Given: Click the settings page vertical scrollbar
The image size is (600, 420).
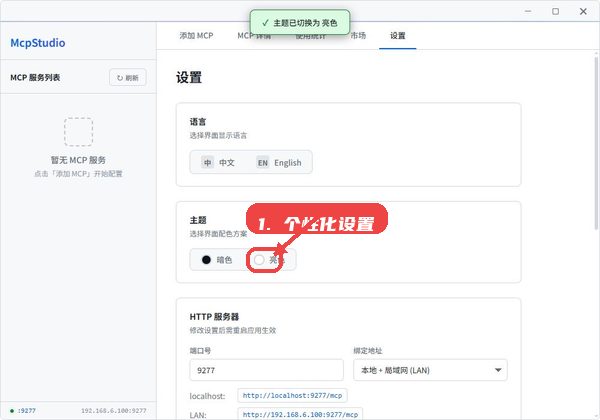Looking at the screenshot, I should [596, 143].
